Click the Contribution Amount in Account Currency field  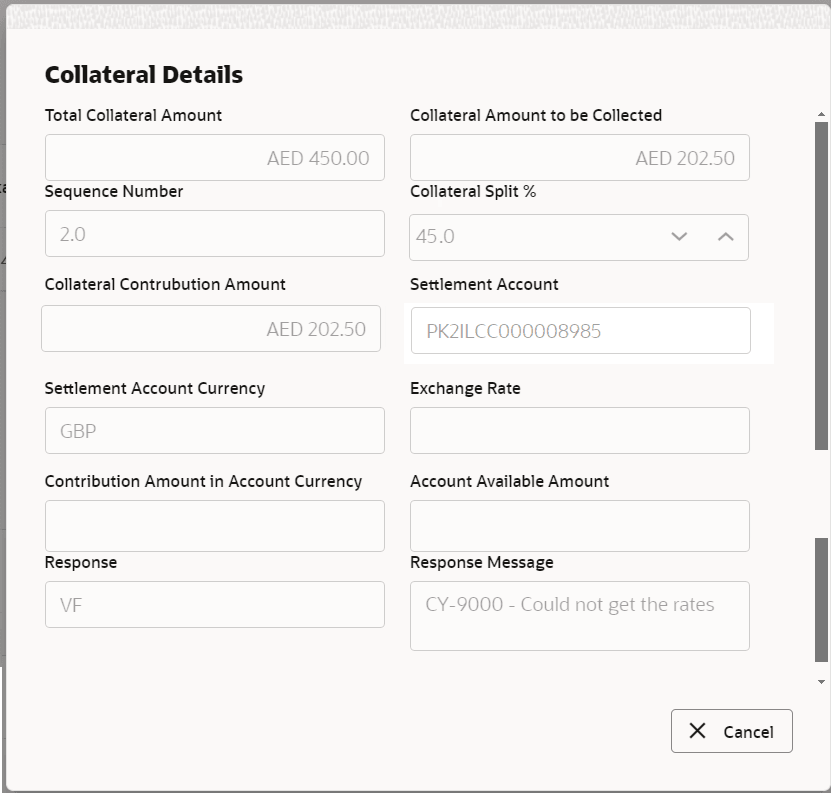(x=214, y=525)
